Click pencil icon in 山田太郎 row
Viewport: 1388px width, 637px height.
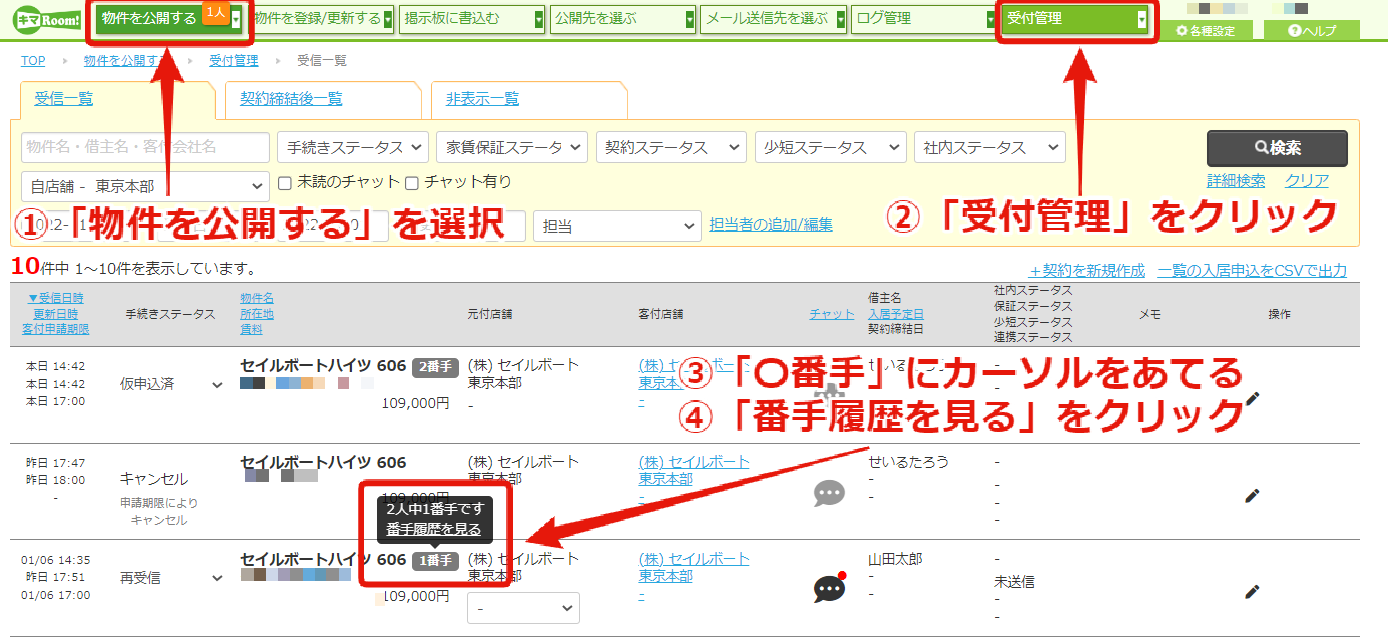coord(1252,591)
